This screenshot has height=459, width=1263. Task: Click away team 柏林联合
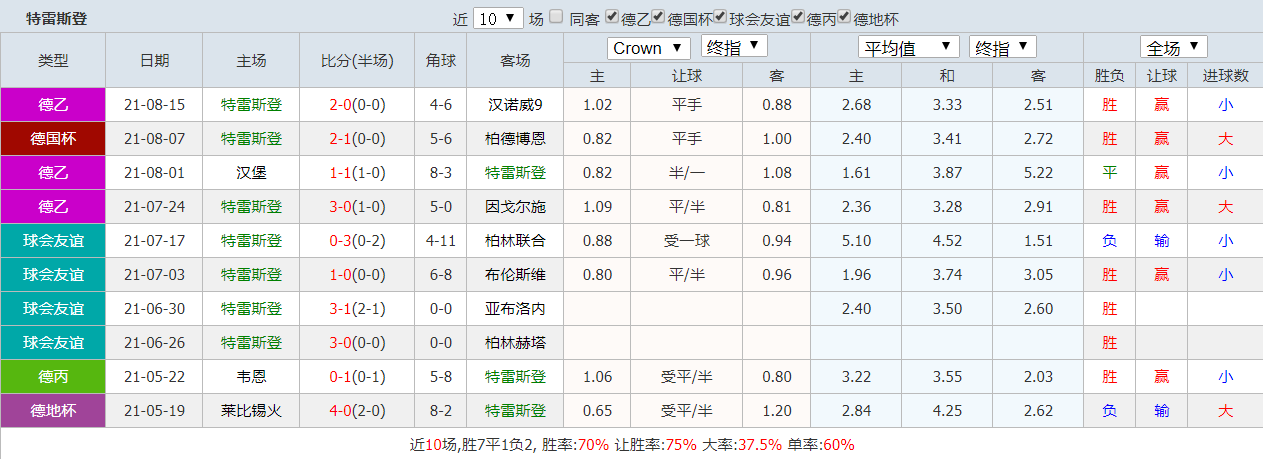(515, 240)
